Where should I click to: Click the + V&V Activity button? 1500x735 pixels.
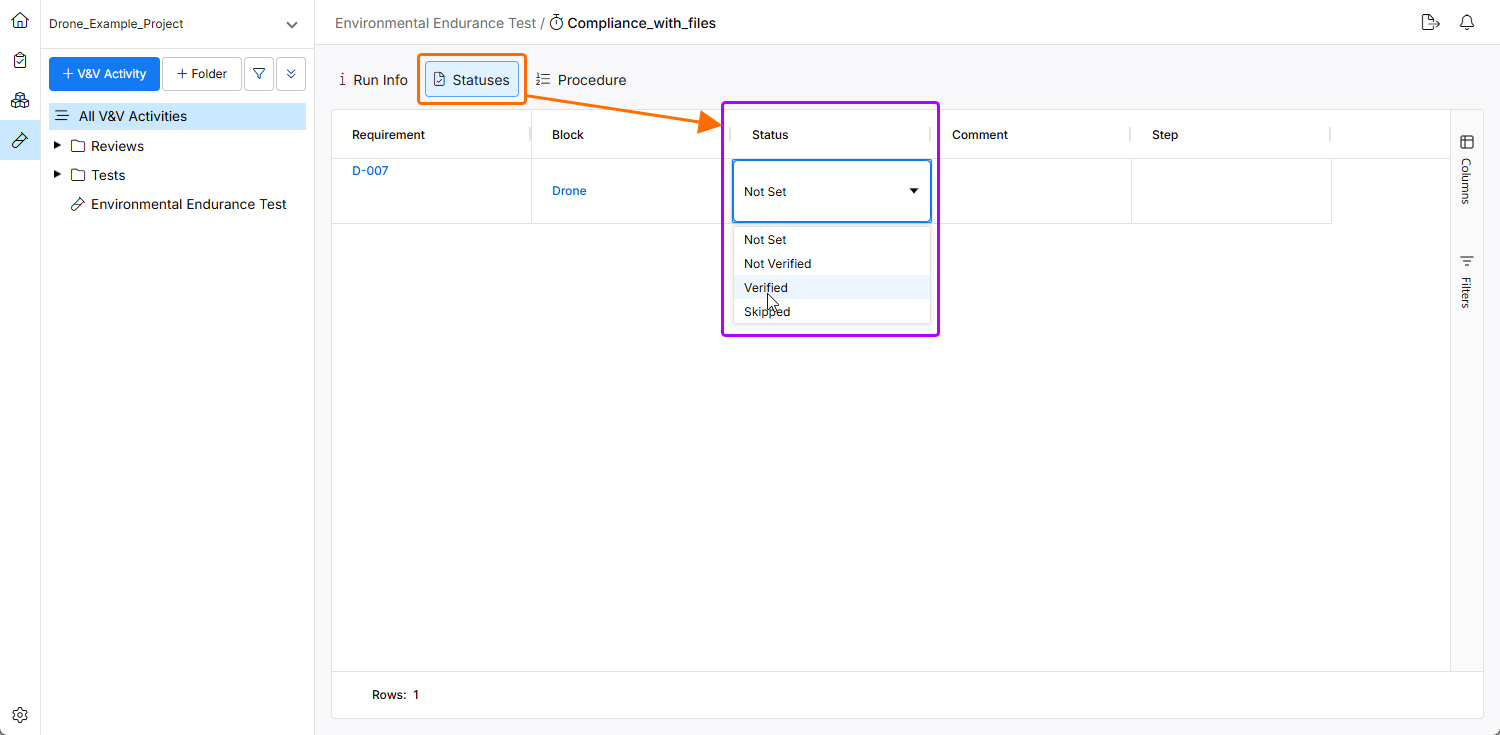[104, 74]
